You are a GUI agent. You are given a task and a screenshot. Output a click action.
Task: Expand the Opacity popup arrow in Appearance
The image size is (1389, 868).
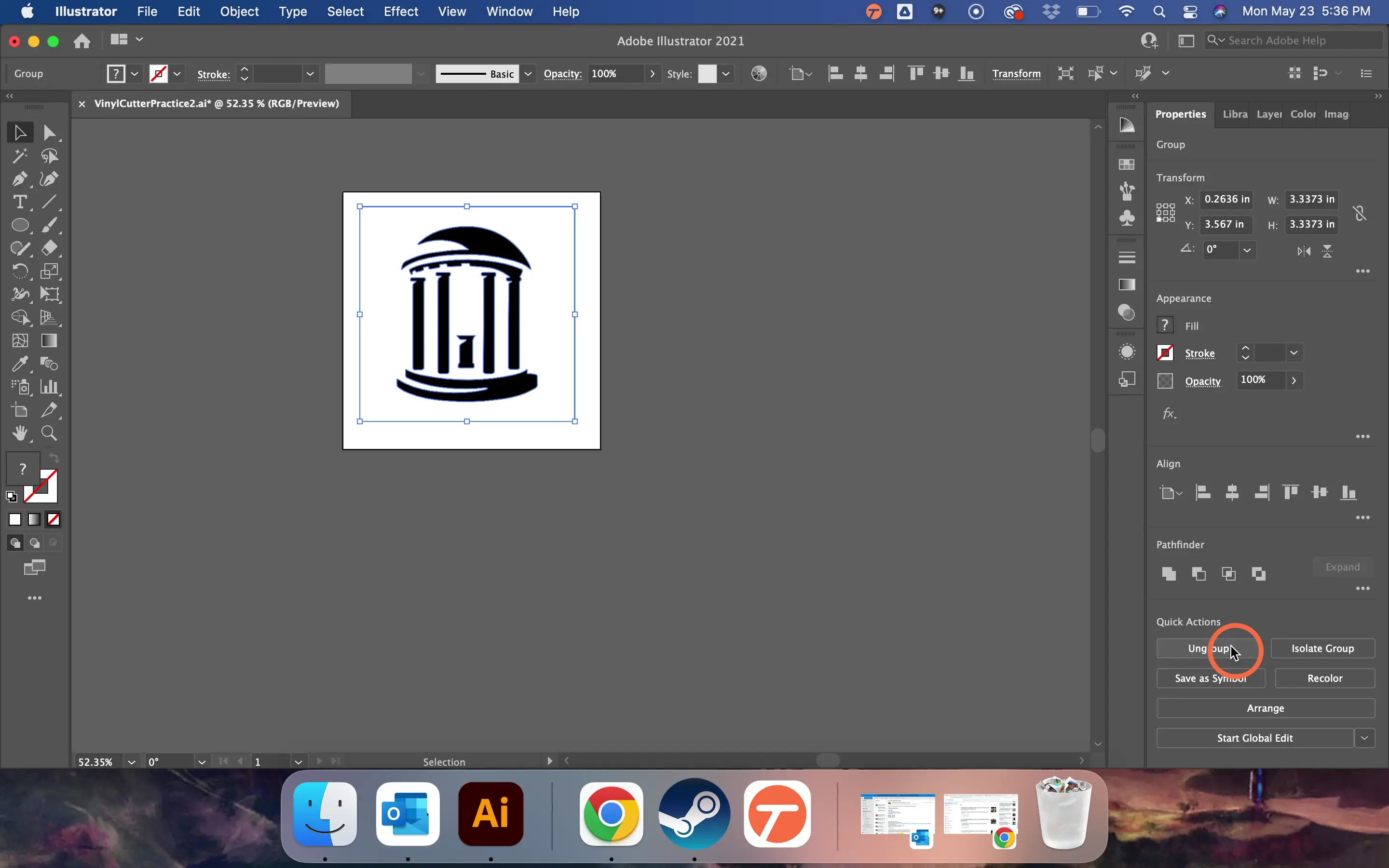click(x=1294, y=380)
